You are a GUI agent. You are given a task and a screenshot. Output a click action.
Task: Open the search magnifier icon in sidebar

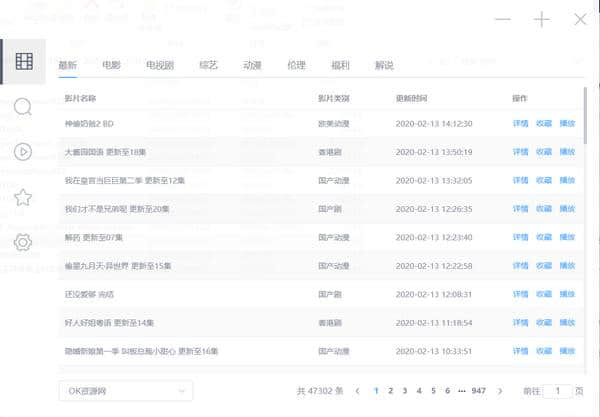(x=24, y=107)
